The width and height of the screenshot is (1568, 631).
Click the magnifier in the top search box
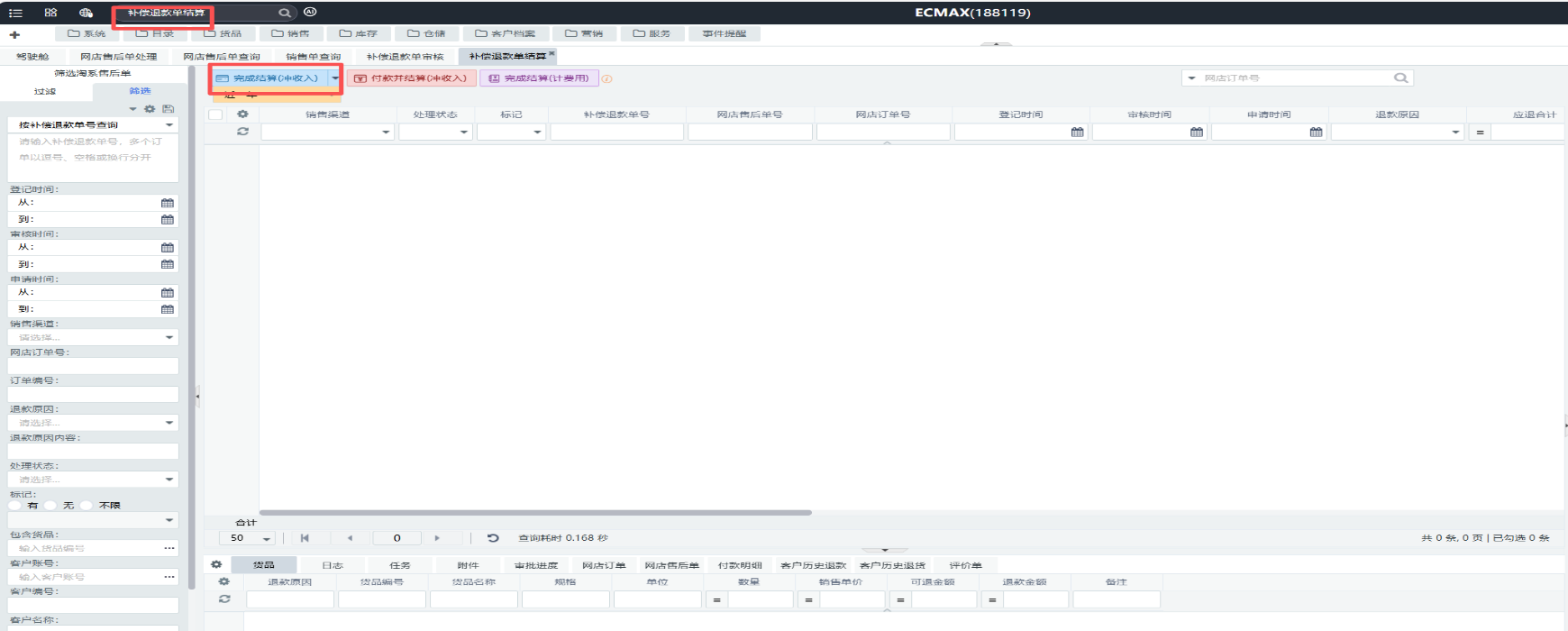[285, 13]
